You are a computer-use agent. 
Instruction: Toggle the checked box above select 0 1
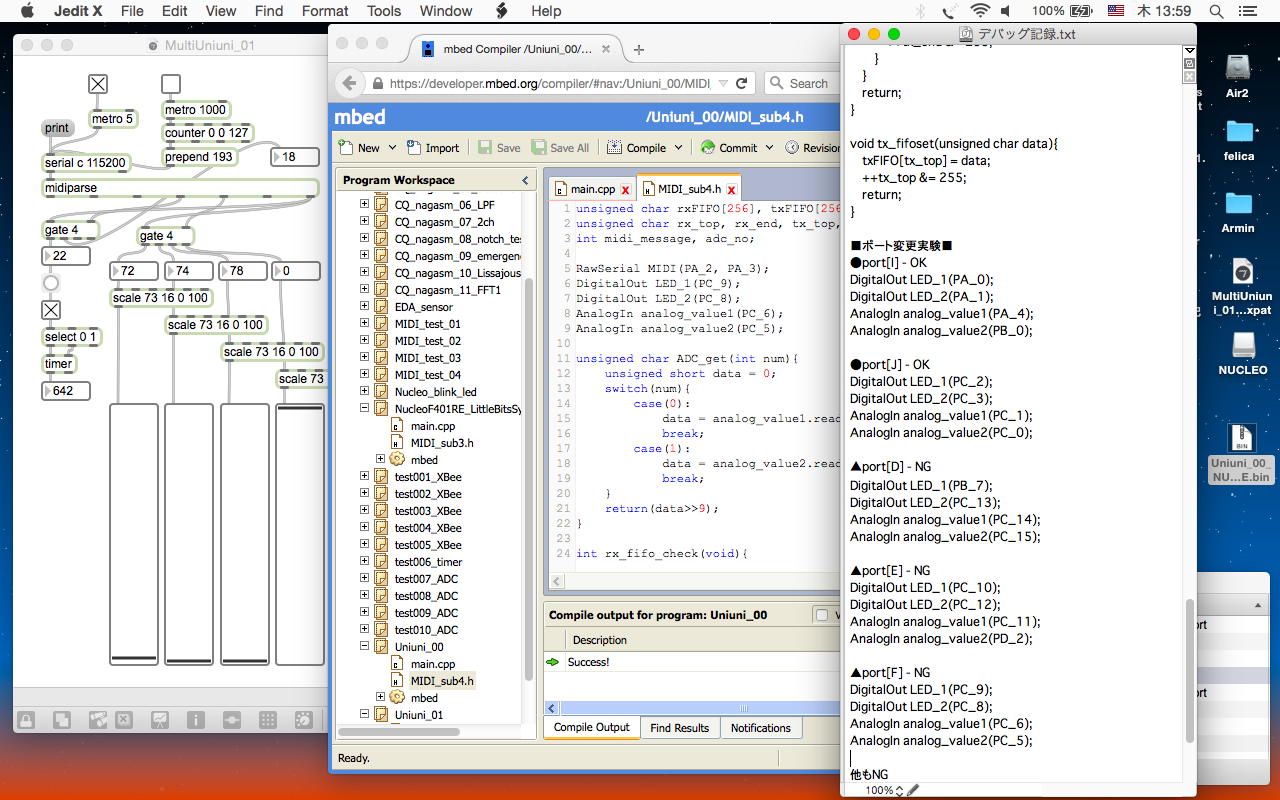point(51,310)
